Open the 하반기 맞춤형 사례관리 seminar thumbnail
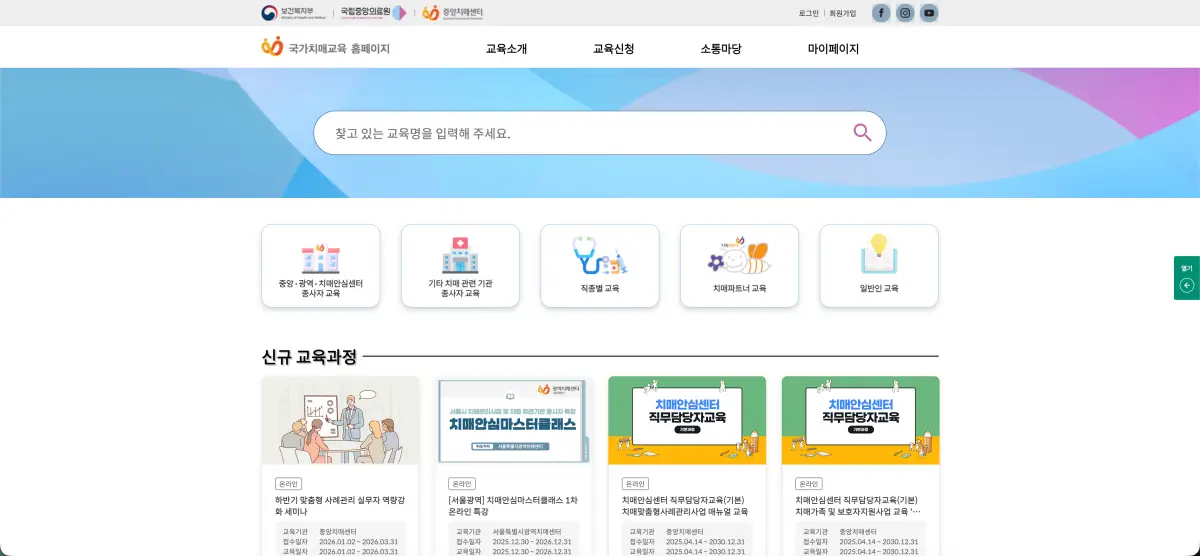Image resolution: width=1200 pixels, height=556 pixels. [x=340, y=420]
